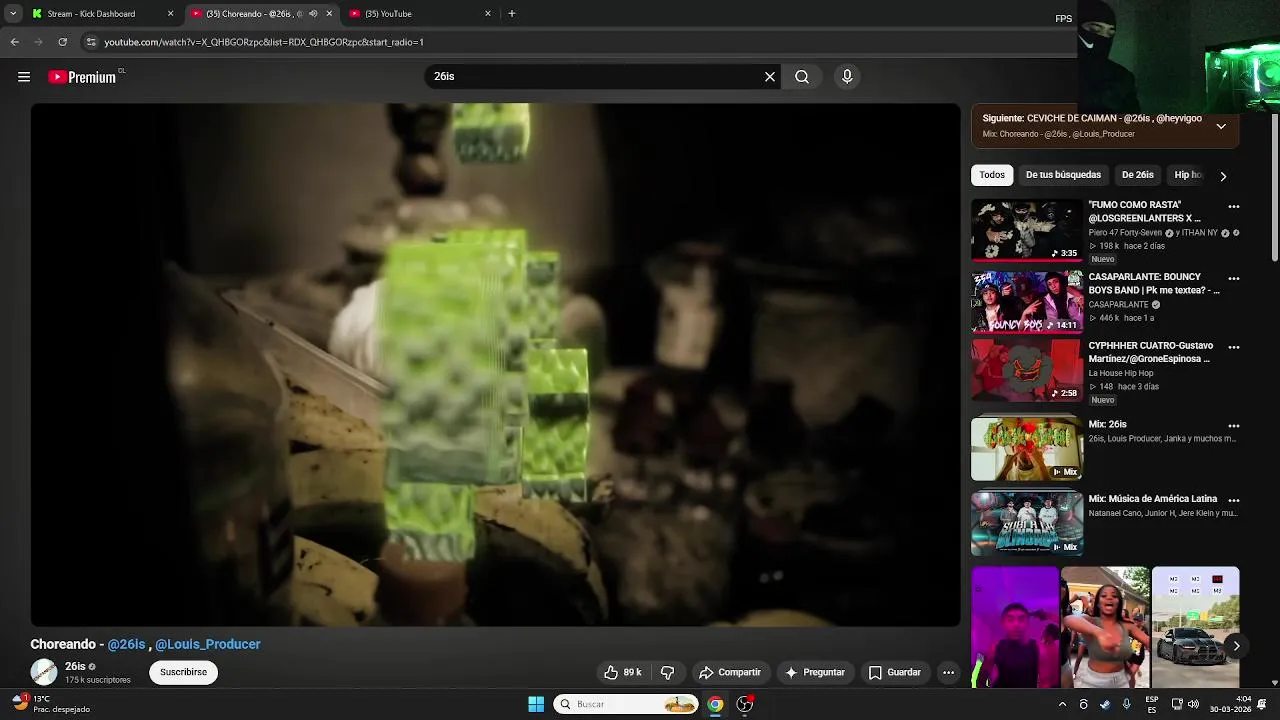Show hidden system tray icons
This screenshot has height=720, width=1280.
click(1062, 704)
